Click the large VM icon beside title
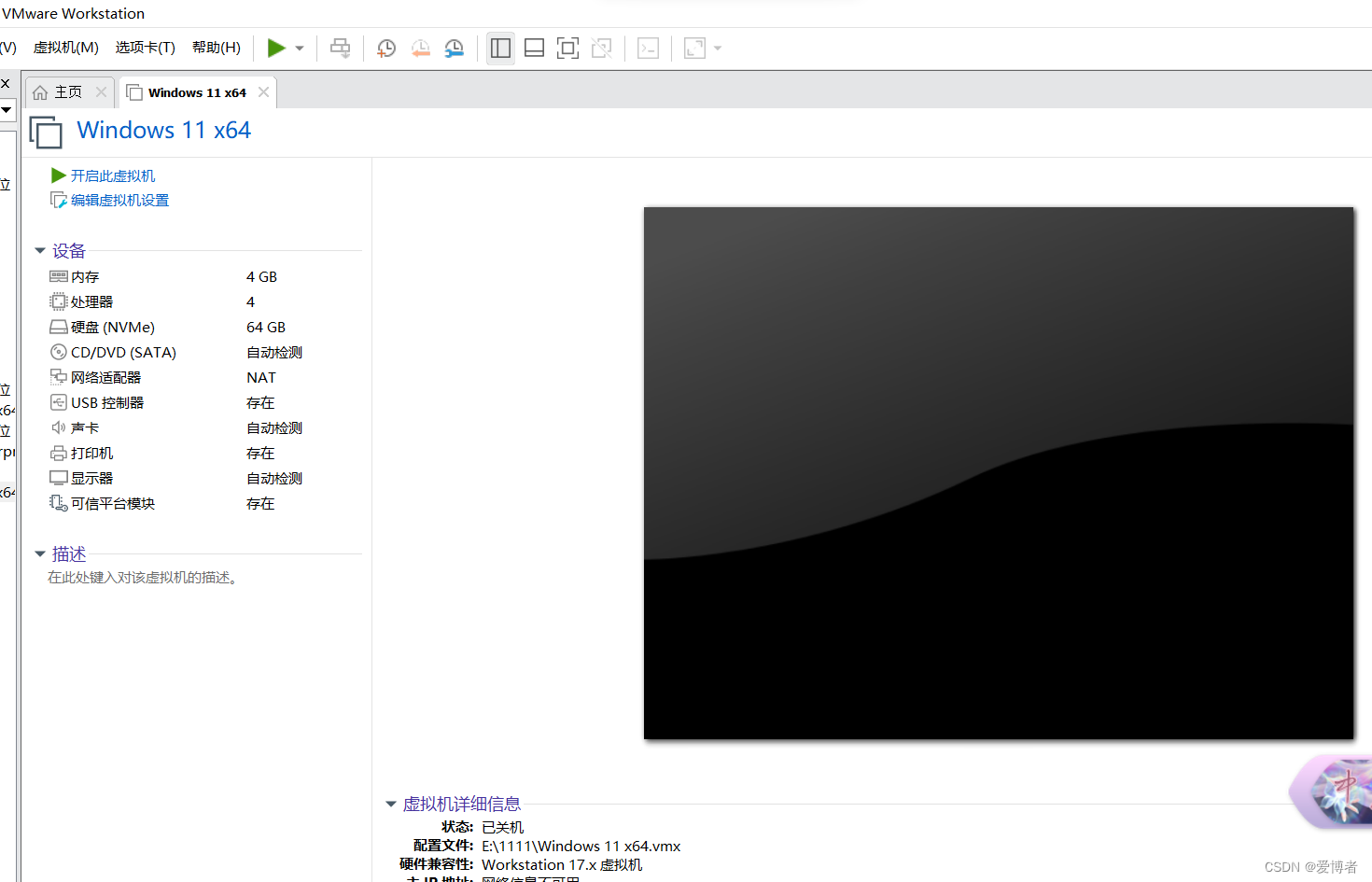Image resolution: width=1372 pixels, height=882 pixels. pos(47,132)
